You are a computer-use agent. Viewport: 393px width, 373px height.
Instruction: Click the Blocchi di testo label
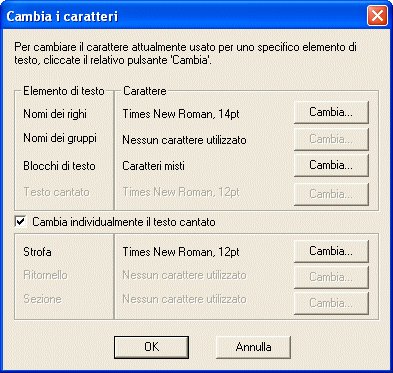[59, 166]
